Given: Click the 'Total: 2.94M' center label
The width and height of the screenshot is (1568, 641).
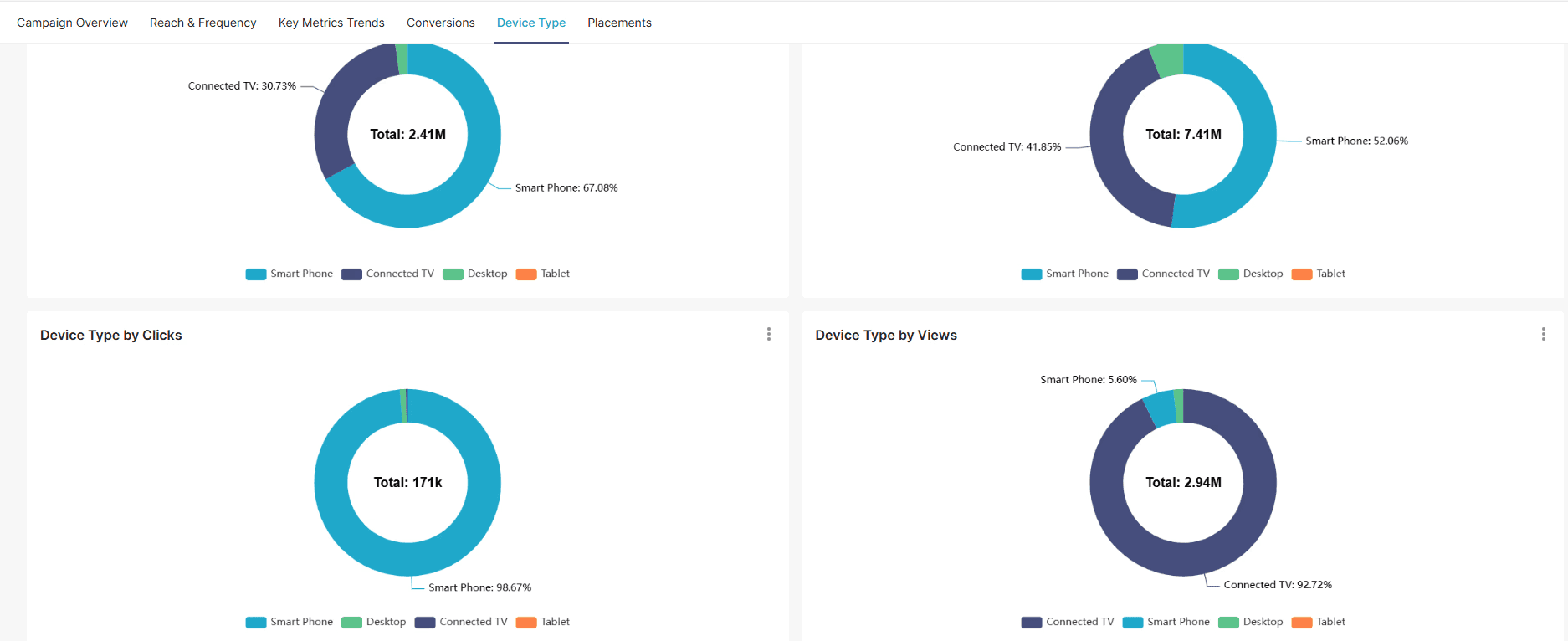Looking at the screenshot, I should tap(1183, 483).
